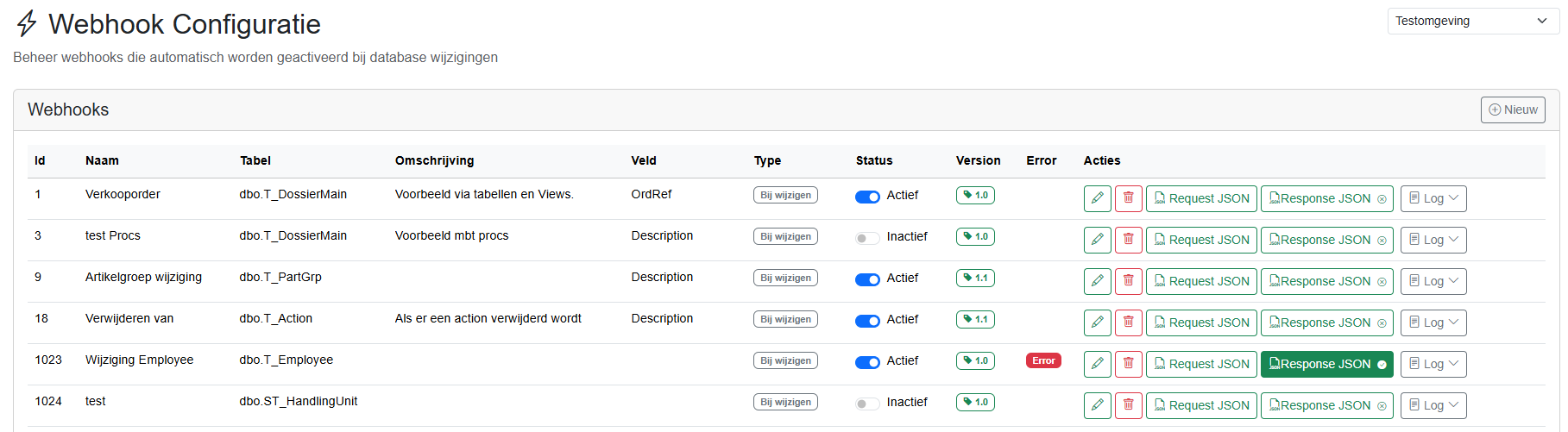This screenshot has width=1568, height=432.
Task: Open Request JSON for Artikelgroep wijziging
Action: pyautogui.click(x=1201, y=281)
